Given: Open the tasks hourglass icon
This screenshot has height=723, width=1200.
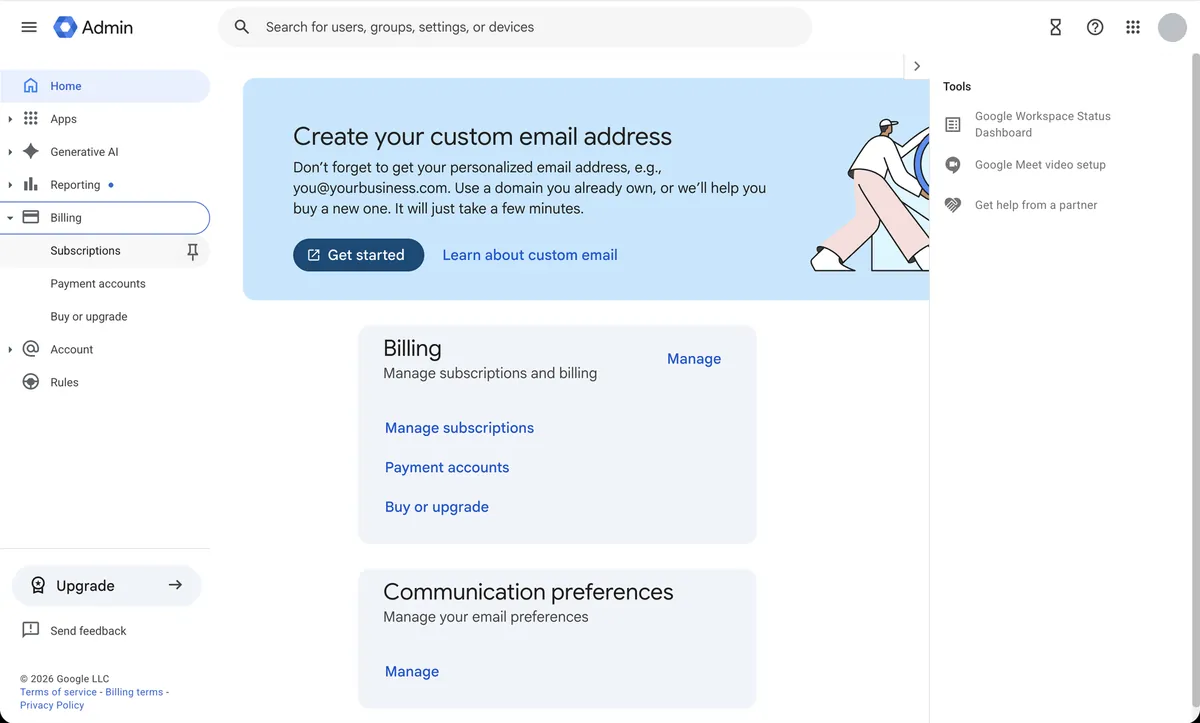Looking at the screenshot, I should [x=1055, y=27].
